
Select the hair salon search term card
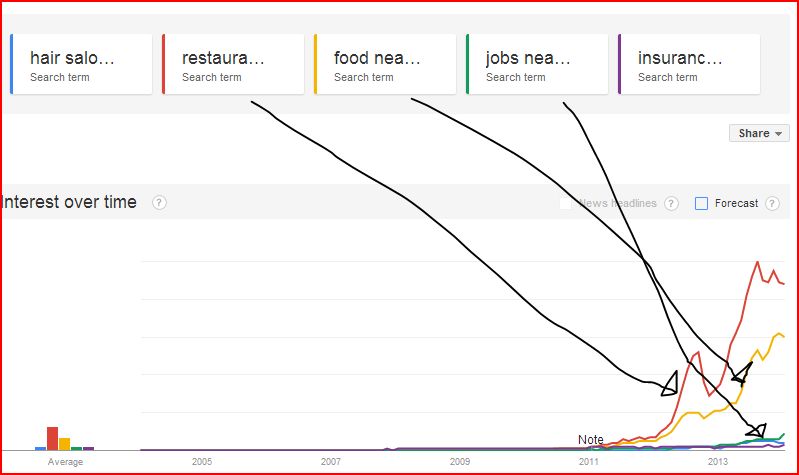point(81,64)
